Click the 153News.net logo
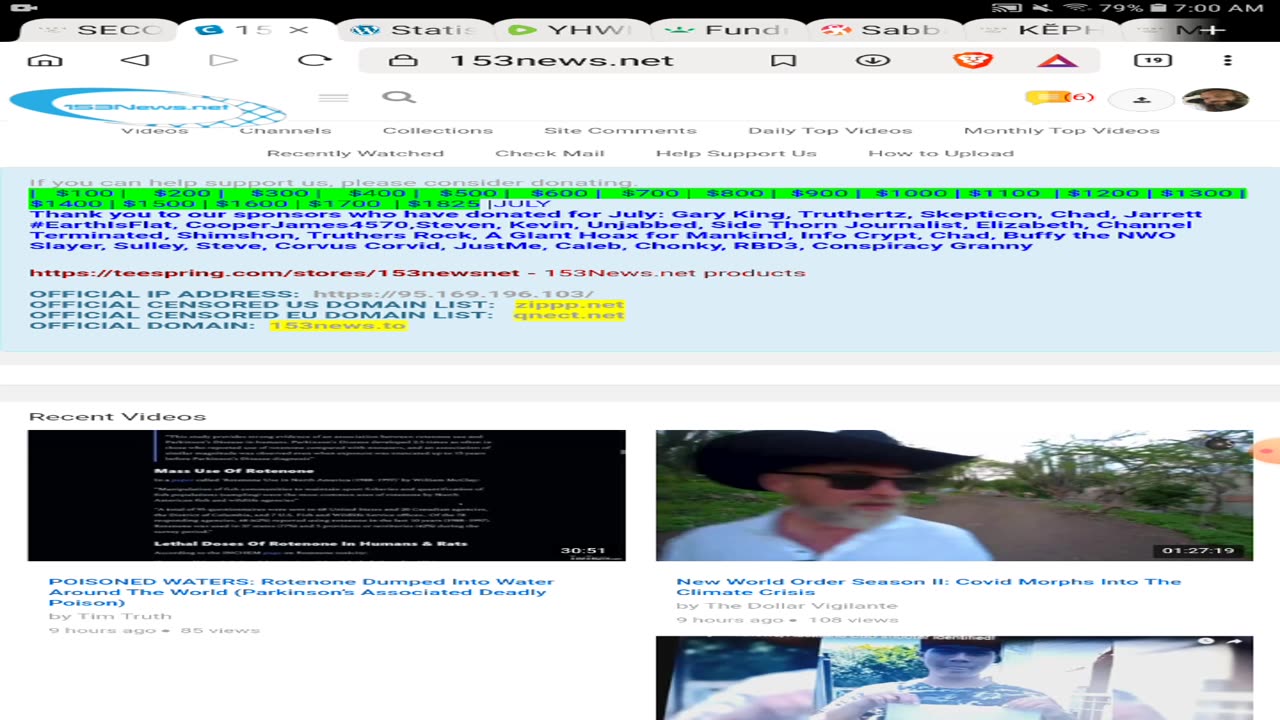Viewport: 1280px width, 720px height. tap(147, 107)
